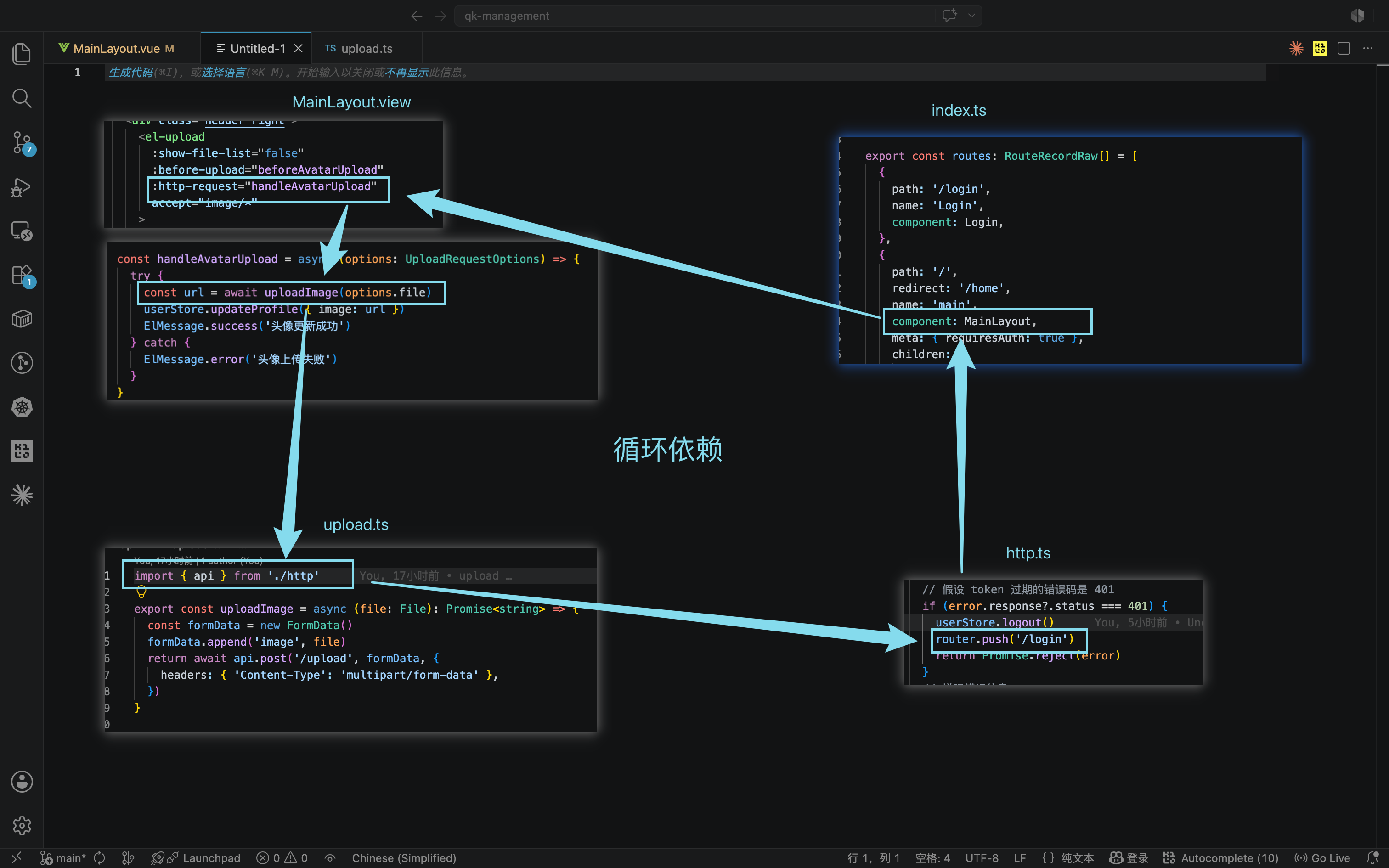Viewport: 1389px width, 868px height.
Task: Open Accounts icon in activity bar
Action: (x=22, y=781)
